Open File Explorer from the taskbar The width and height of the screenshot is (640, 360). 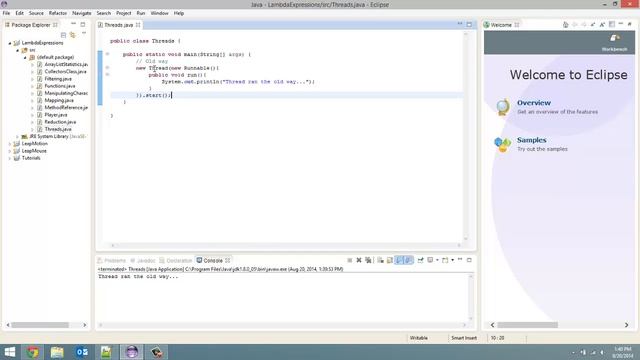pos(57,352)
